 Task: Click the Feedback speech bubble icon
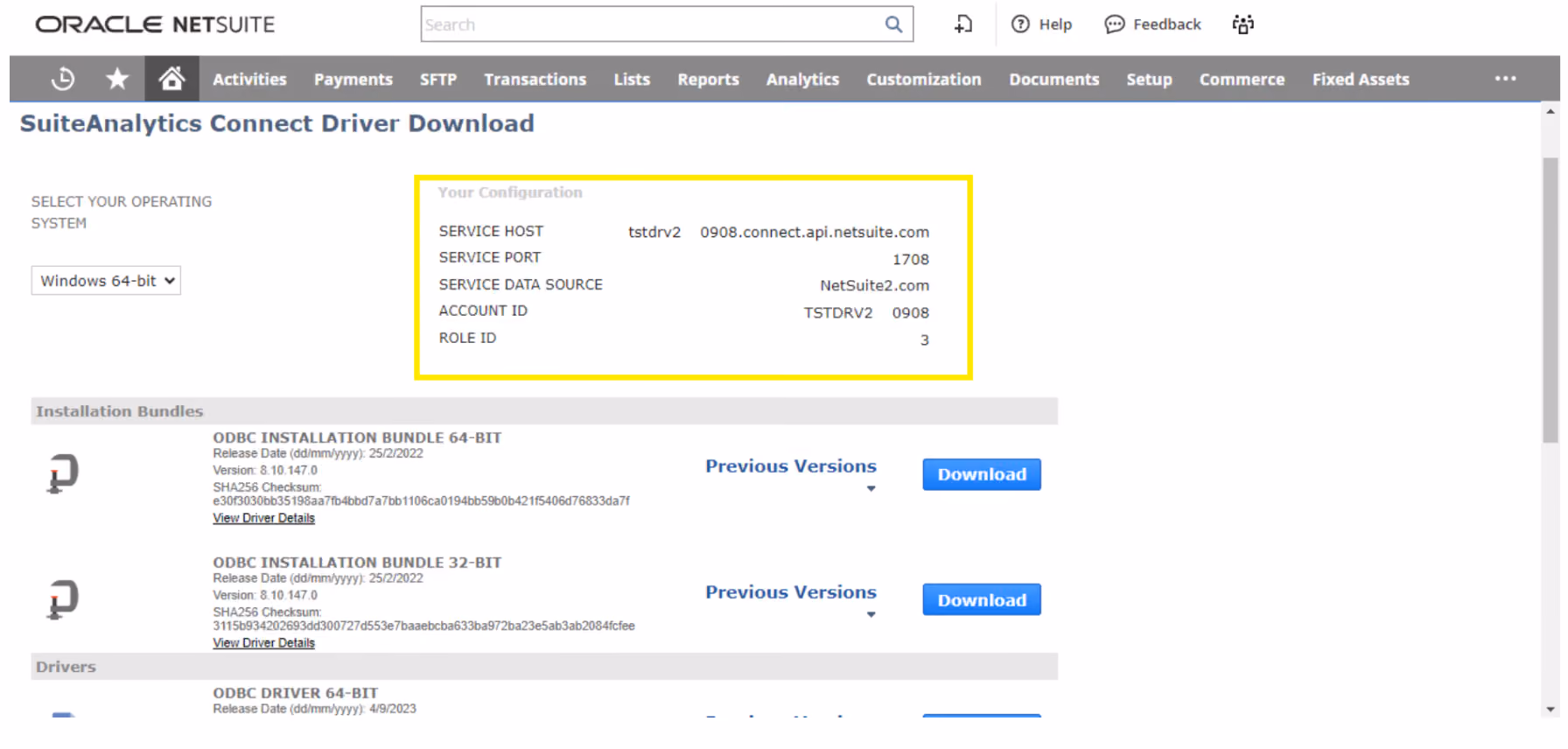[1114, 24]
